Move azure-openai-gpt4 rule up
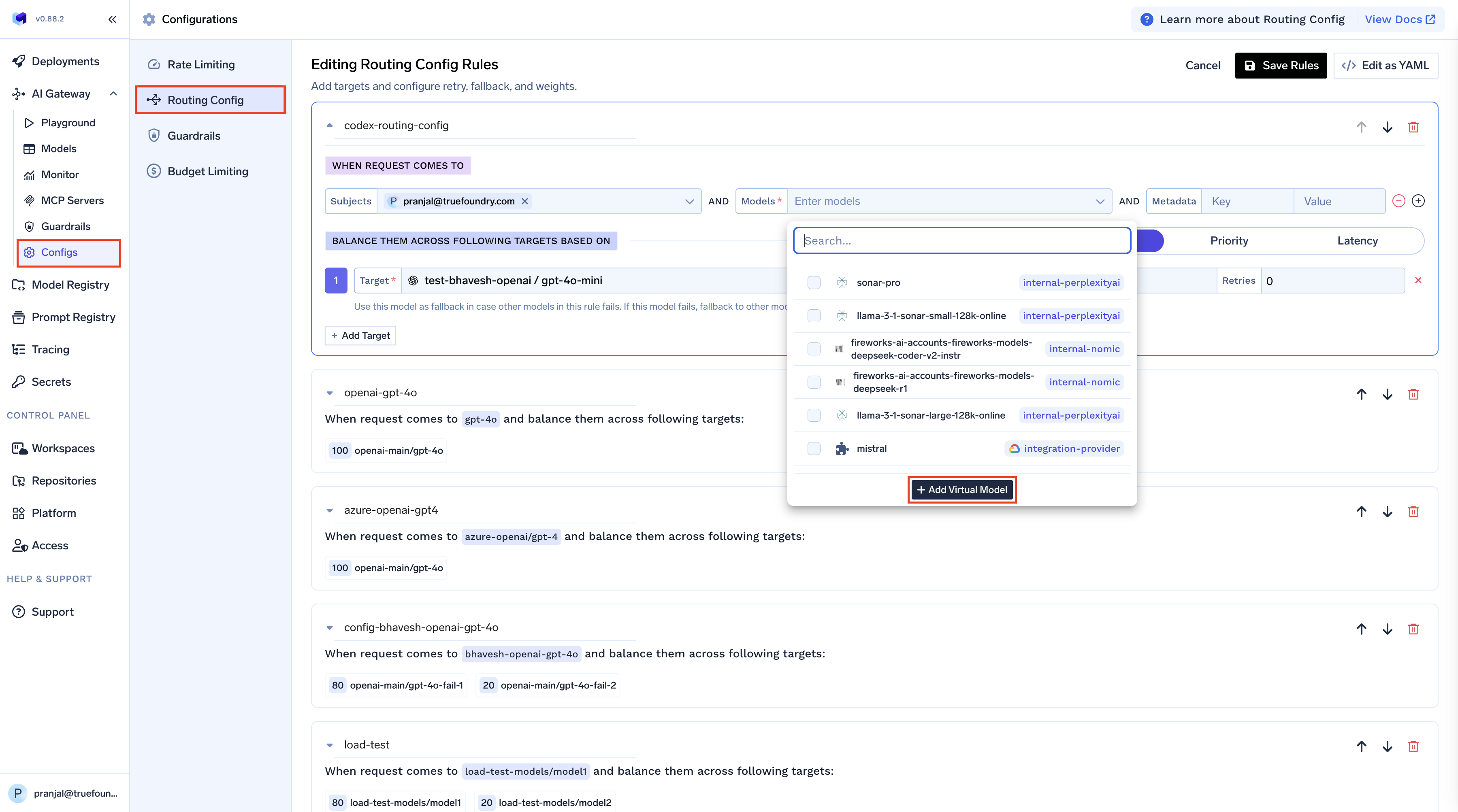The width and height of the screenshot is (1458, 812). tap(1361, 512)
